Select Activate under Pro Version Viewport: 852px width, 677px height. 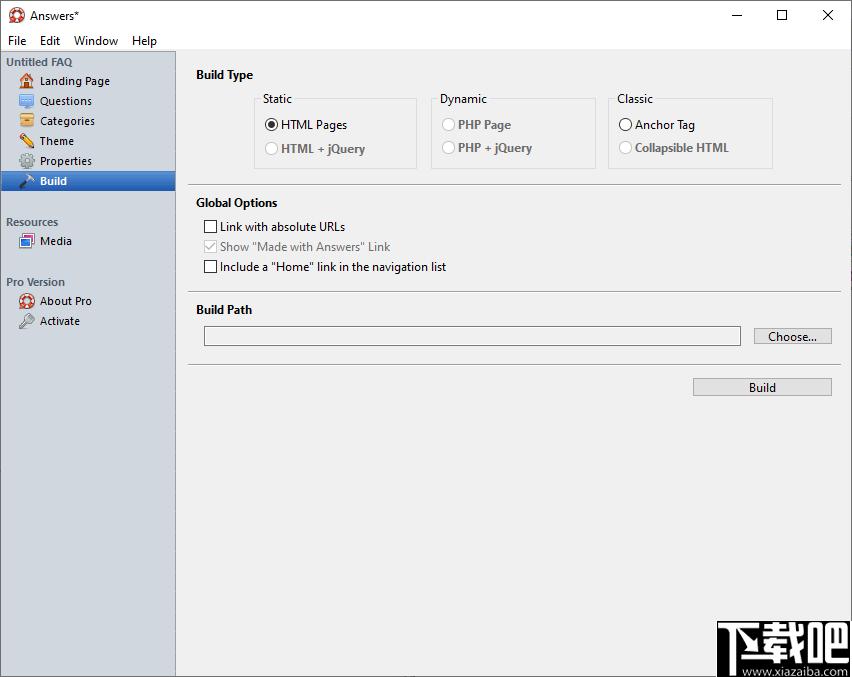click(88, 321)
